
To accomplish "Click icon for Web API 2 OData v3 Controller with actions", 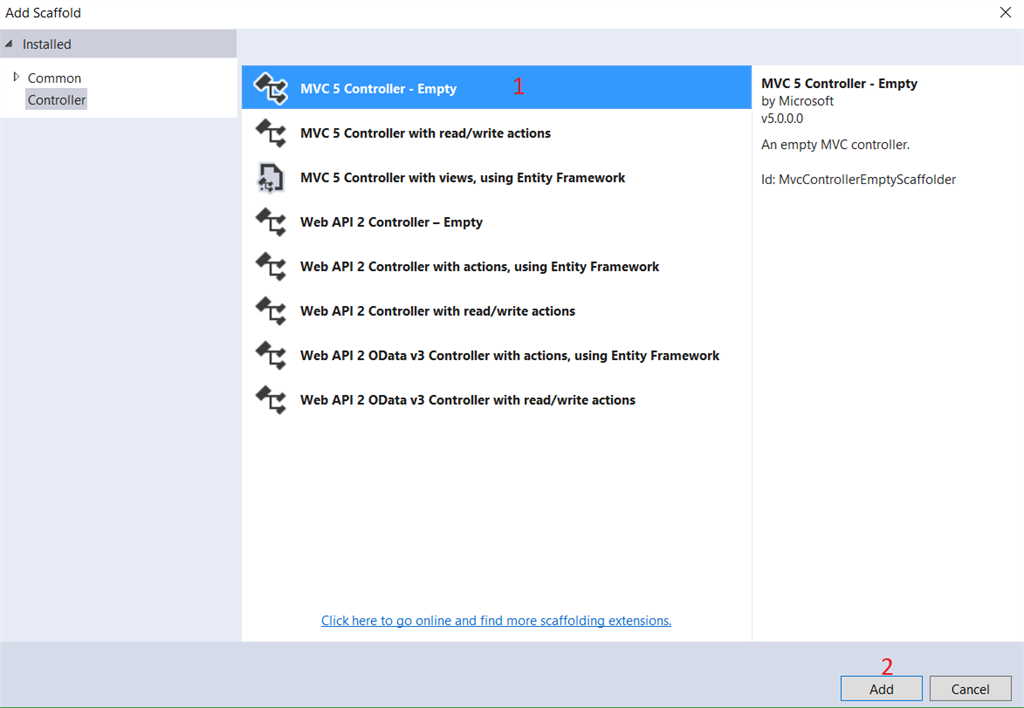I will [x=270, y=355].
